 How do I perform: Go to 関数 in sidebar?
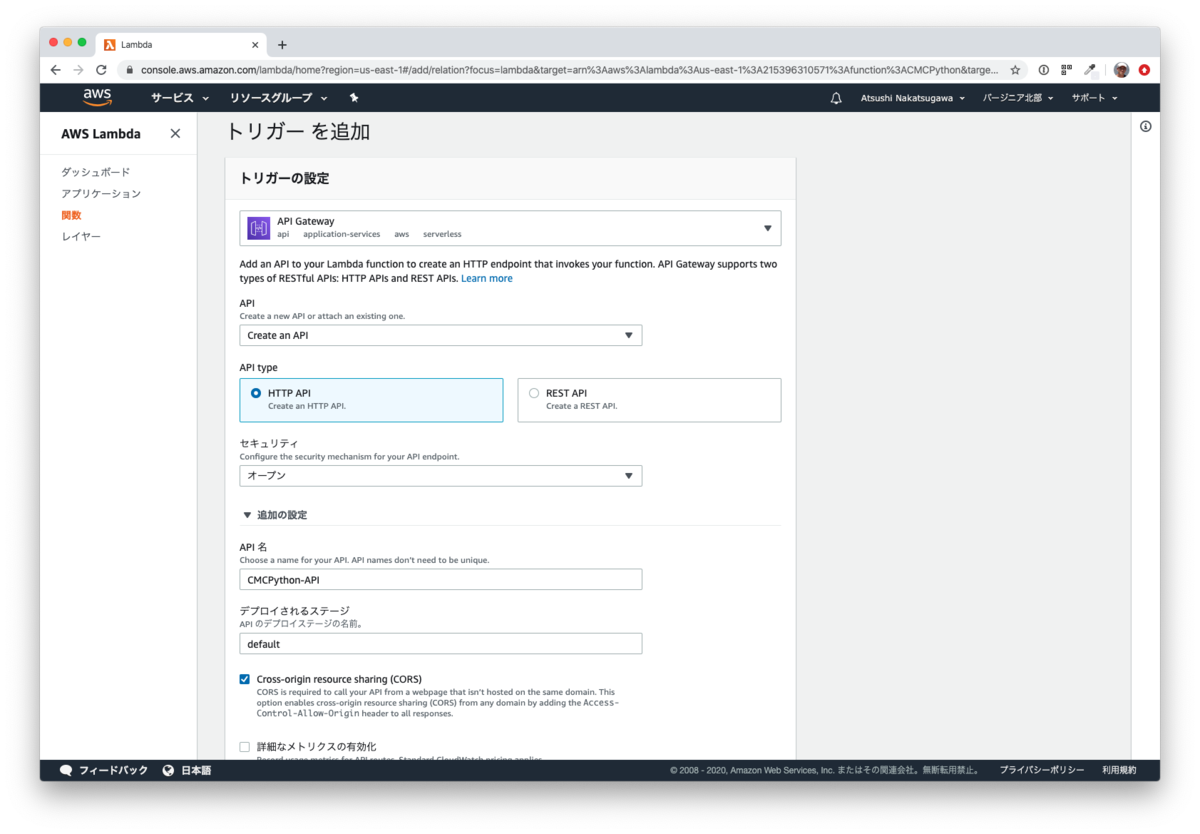[x=71, y=215]
